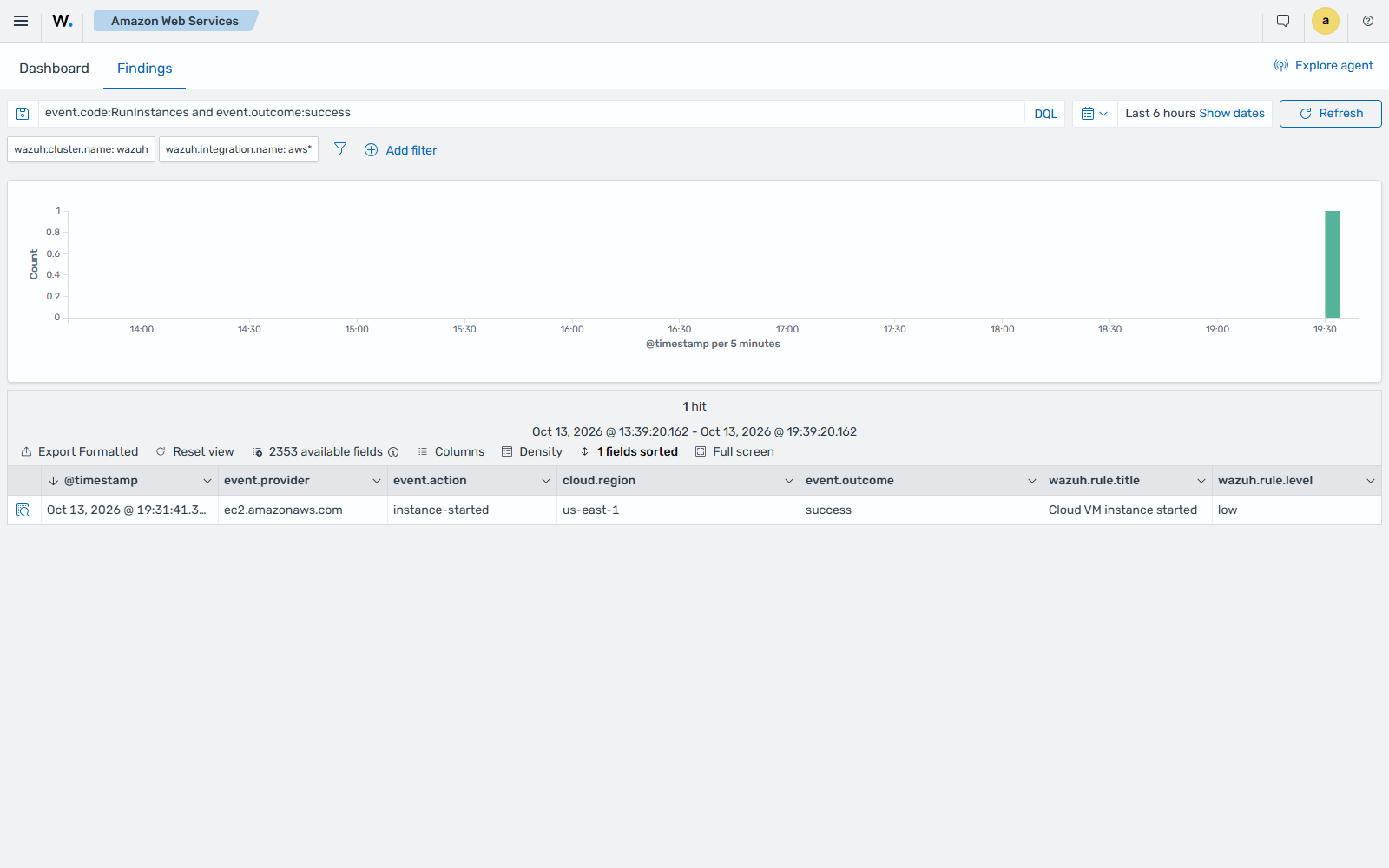The height and width of the screenshot is (868, 1389).
Task: Click the wazuh.integration.name: aws* filter pill
Action: click(x=239, y=149)
